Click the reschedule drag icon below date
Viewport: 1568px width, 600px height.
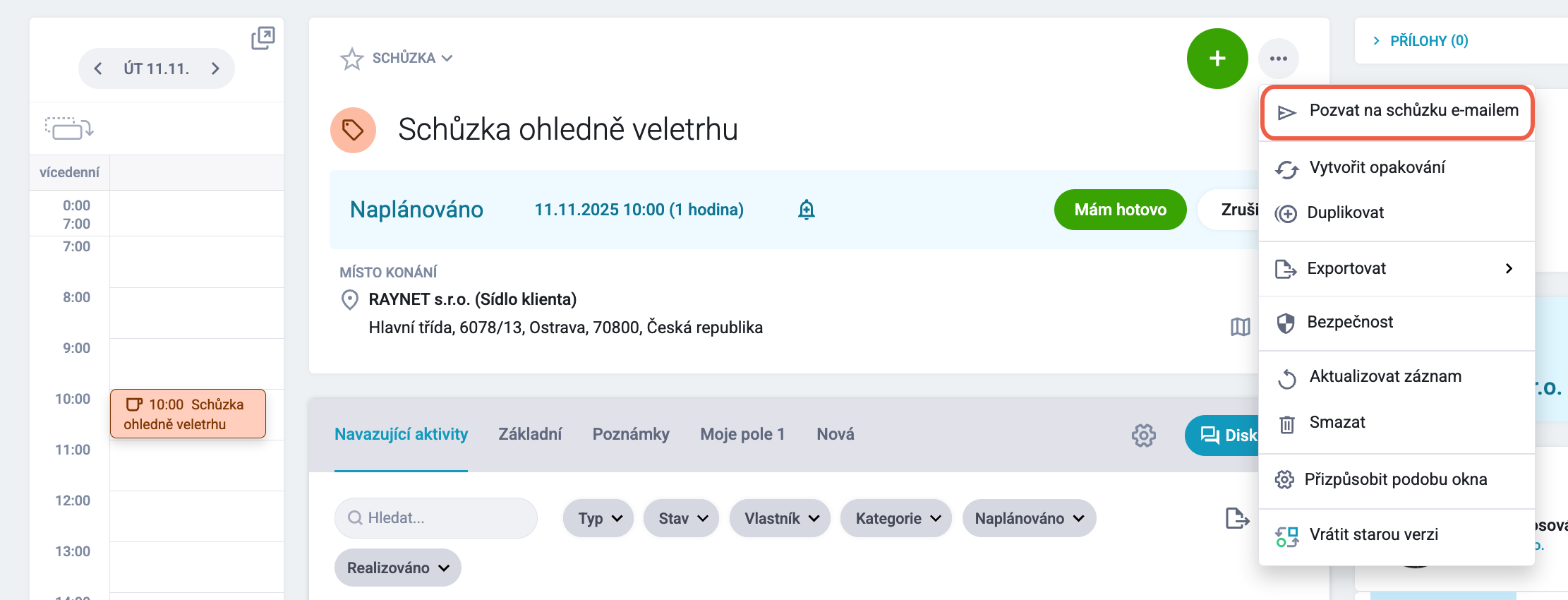pos(69,128)
